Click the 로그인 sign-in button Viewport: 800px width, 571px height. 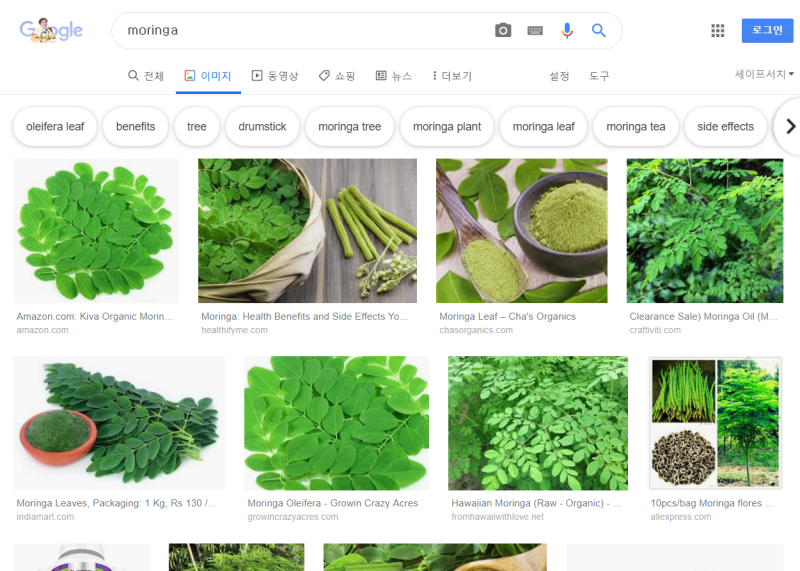(767, 30)
